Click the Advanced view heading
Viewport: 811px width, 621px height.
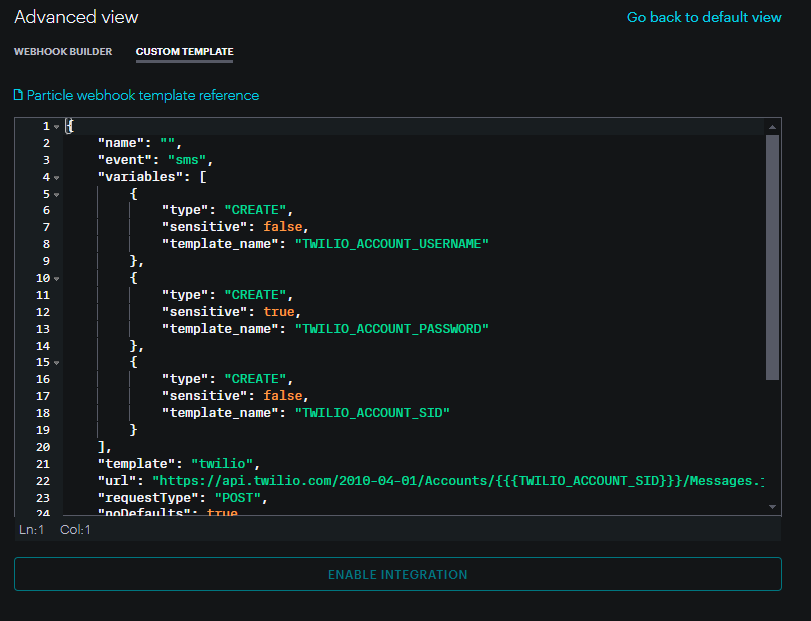point(76,17)
